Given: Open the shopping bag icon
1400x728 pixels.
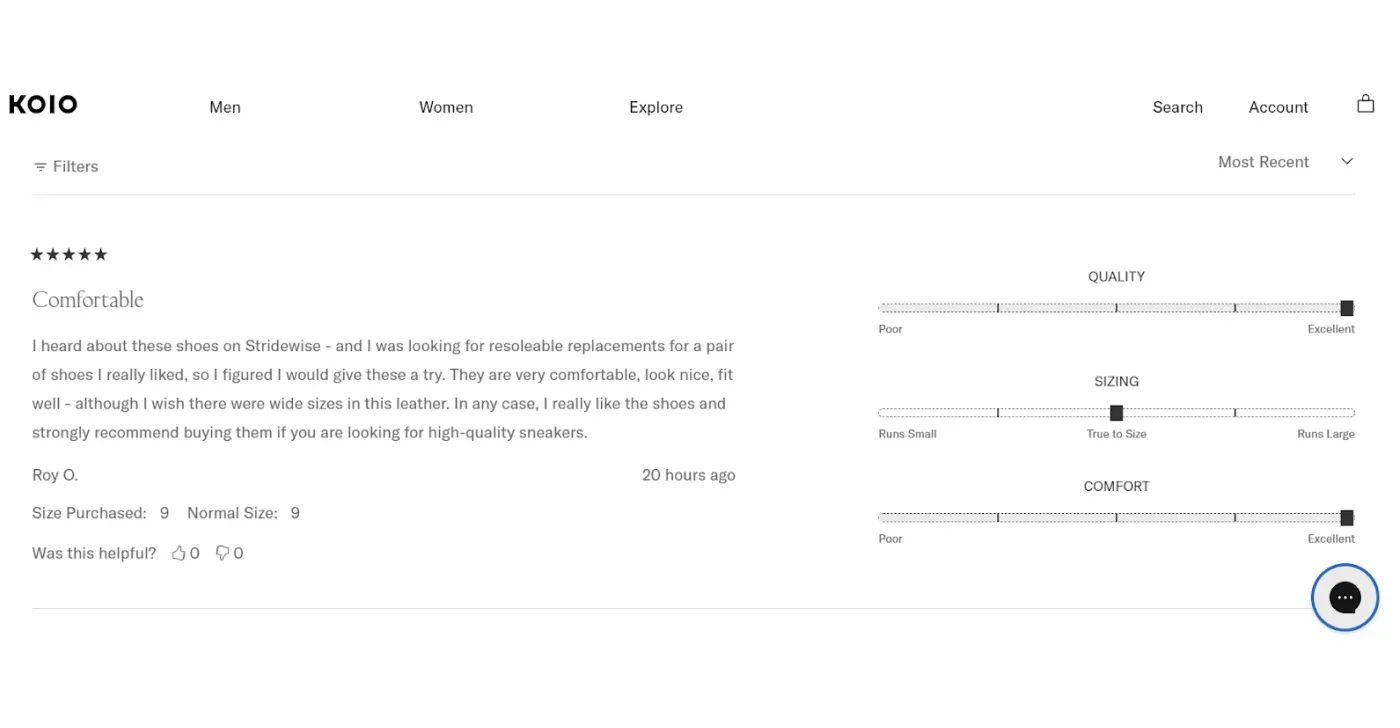Looking at the screenshot, I should click(1365, 103).
